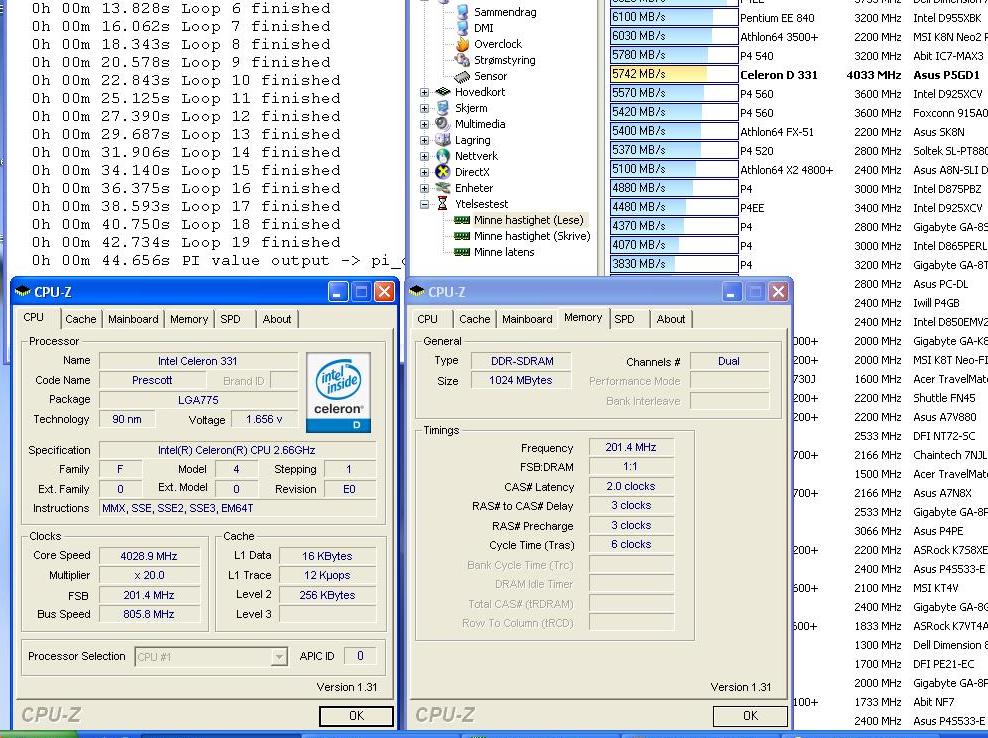Click the Multimedia speaker icon
988x738 pixels.
point(443,124)
